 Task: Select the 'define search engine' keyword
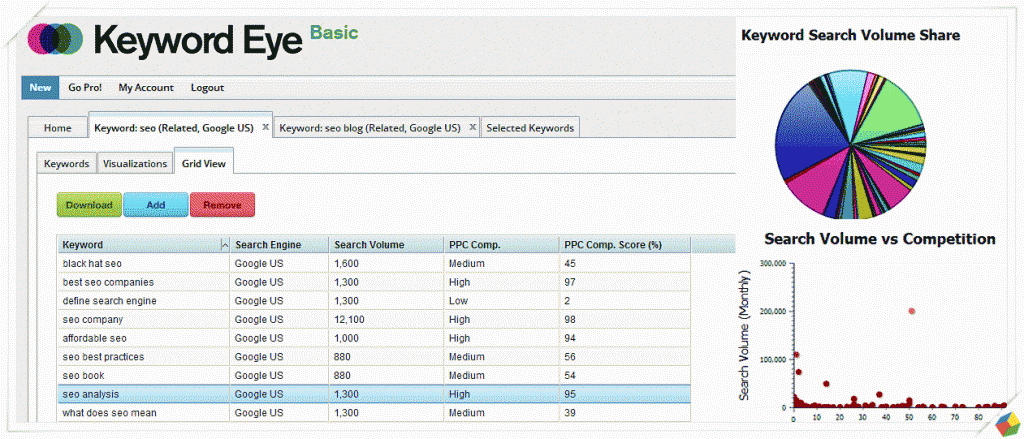pos(110,301)
